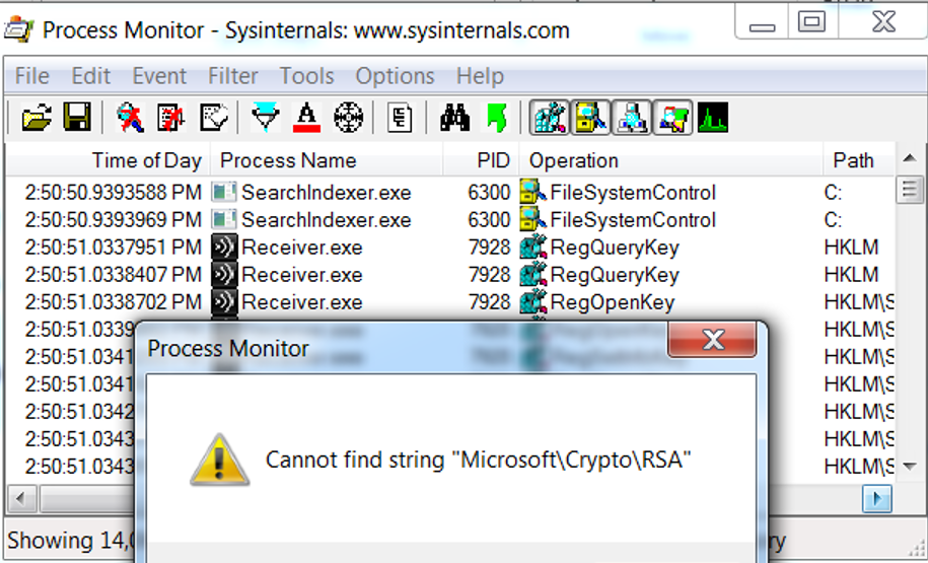Show the Process Tree icon
Screen dimensions: 928x563
399,117
